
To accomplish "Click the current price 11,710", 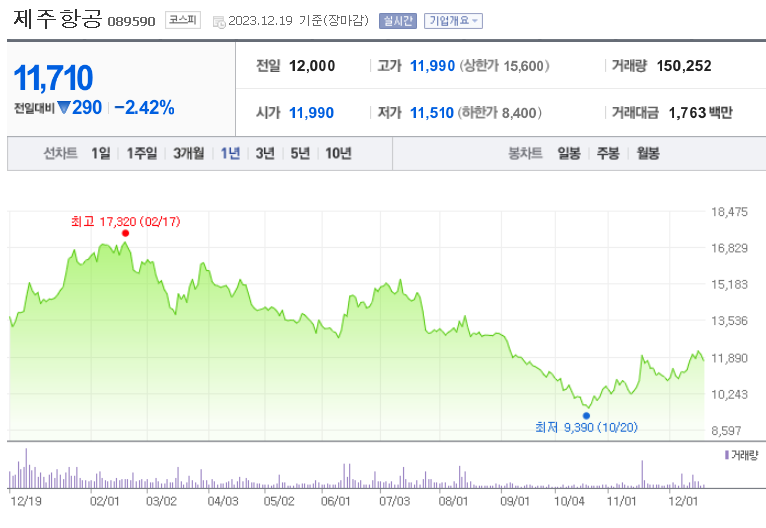I will pyautogui.click(x=53, y=78).
